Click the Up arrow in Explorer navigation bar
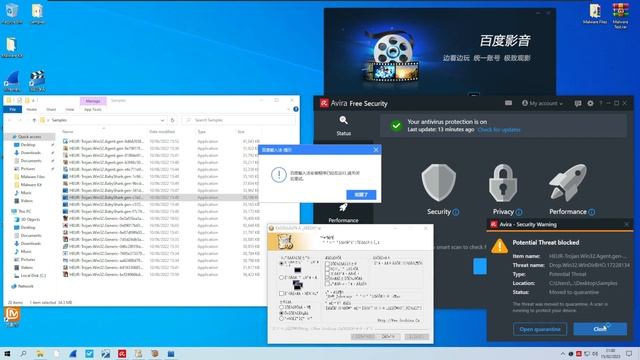640x360 pixels. coord(34,120)
